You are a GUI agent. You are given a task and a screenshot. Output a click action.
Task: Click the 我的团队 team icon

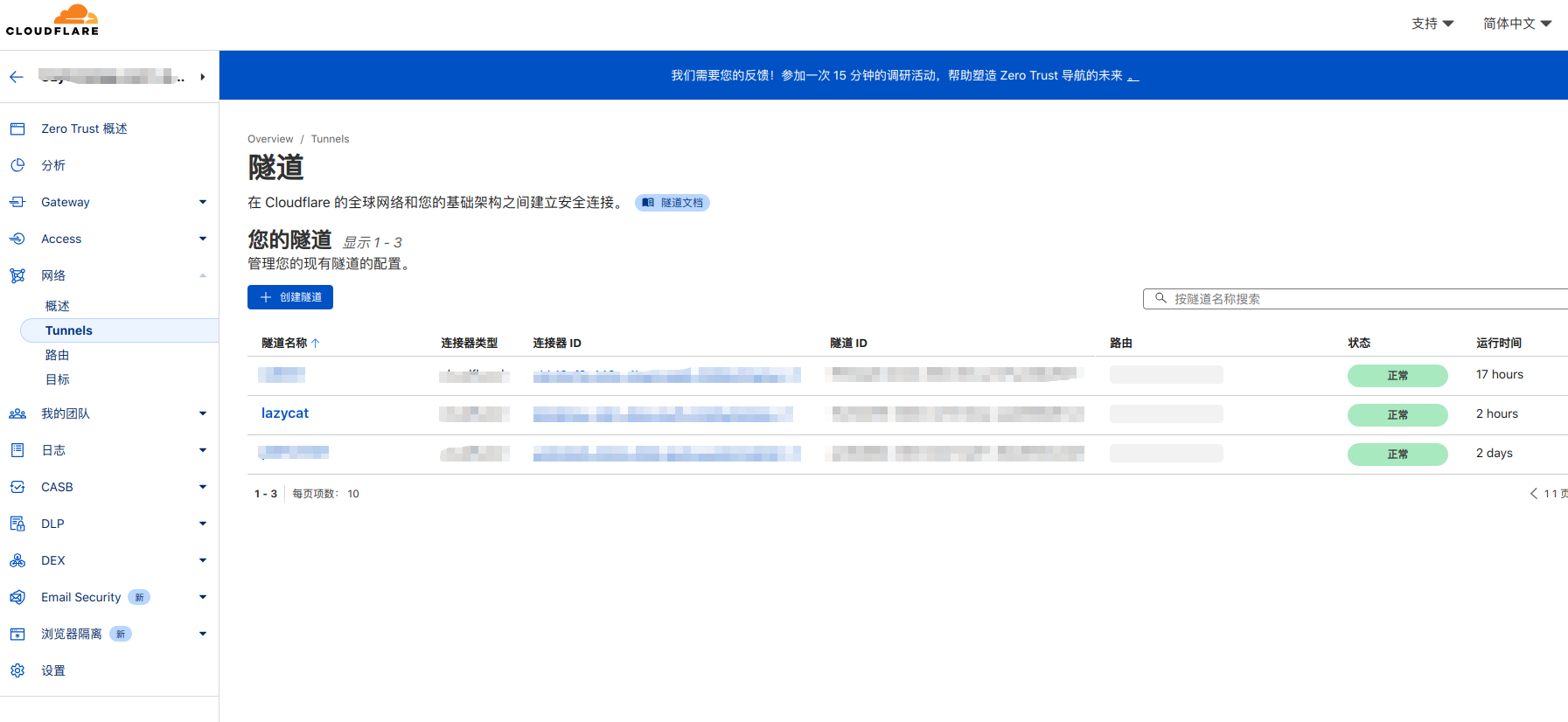[x=17, y=413]
